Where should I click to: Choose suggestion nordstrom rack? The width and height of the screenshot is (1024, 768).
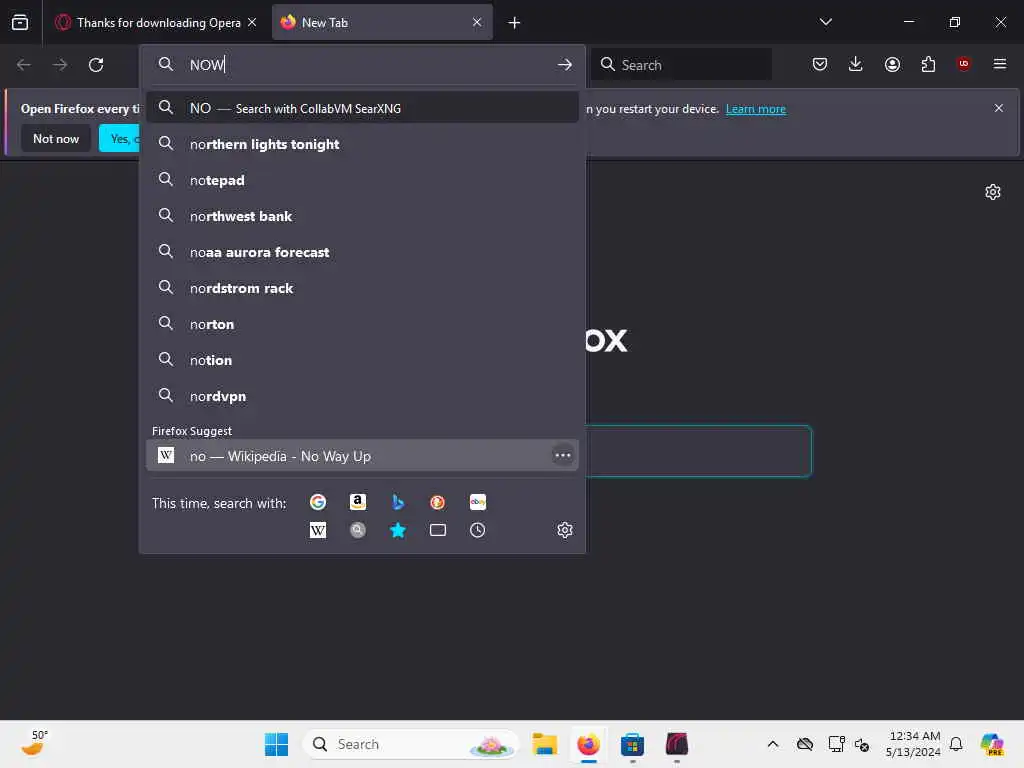tap(362, 287)
